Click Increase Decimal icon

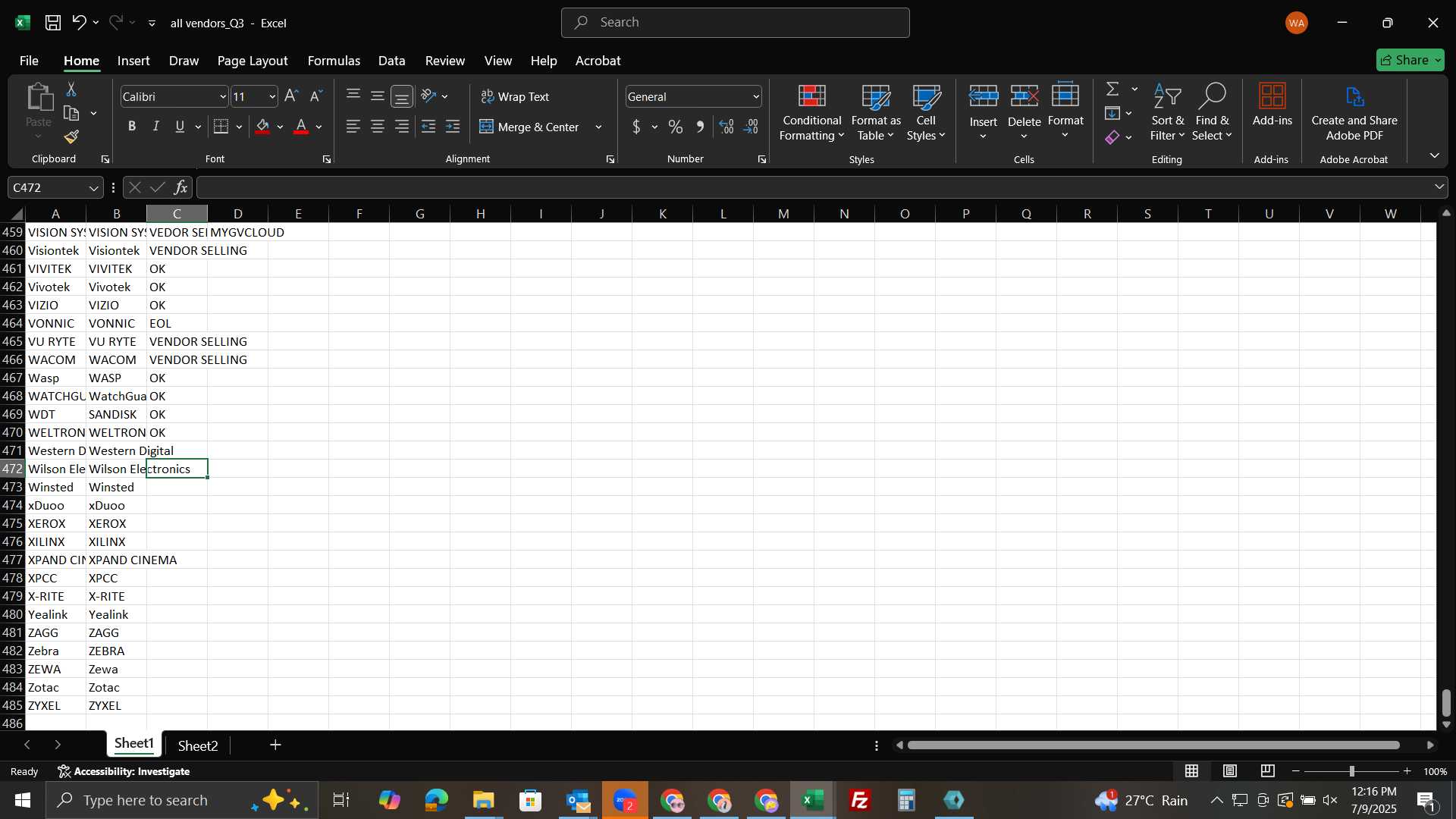[x=726, y=127]
